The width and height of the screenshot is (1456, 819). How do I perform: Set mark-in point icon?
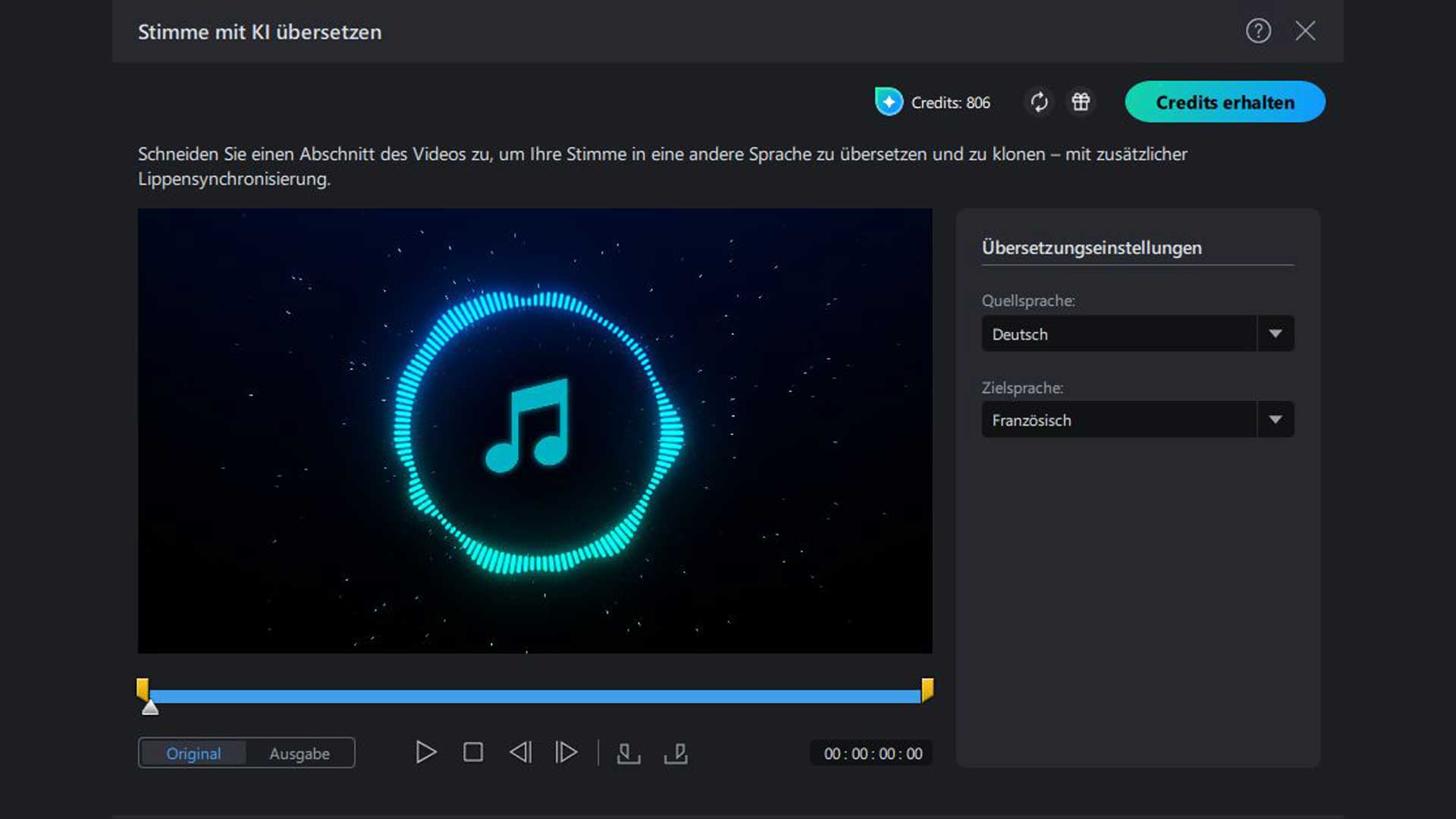tap(628, 753)
